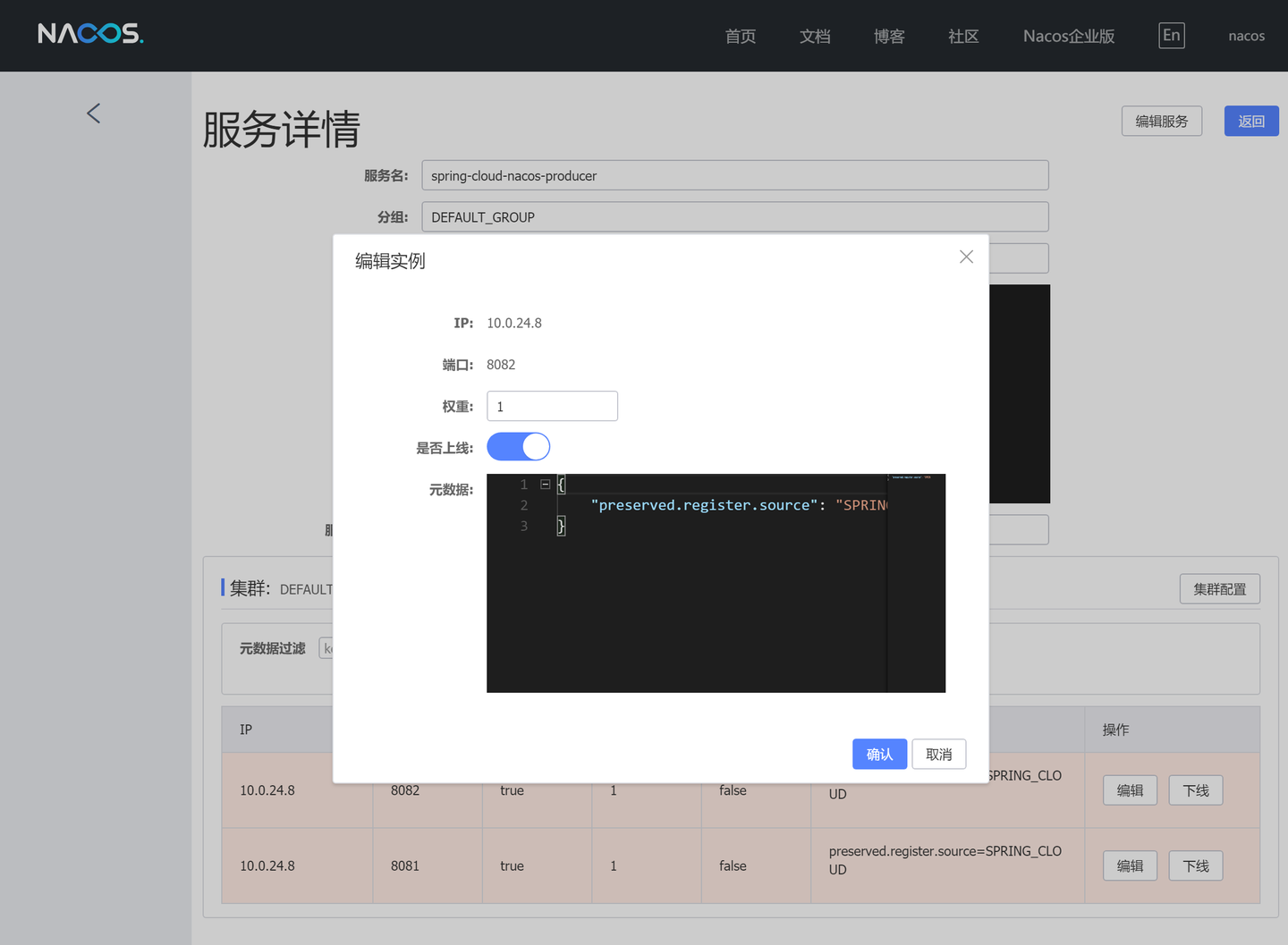Click 编辑服务 to edit the service
Screen dimensions: 1288x945
coord(1161,121)
